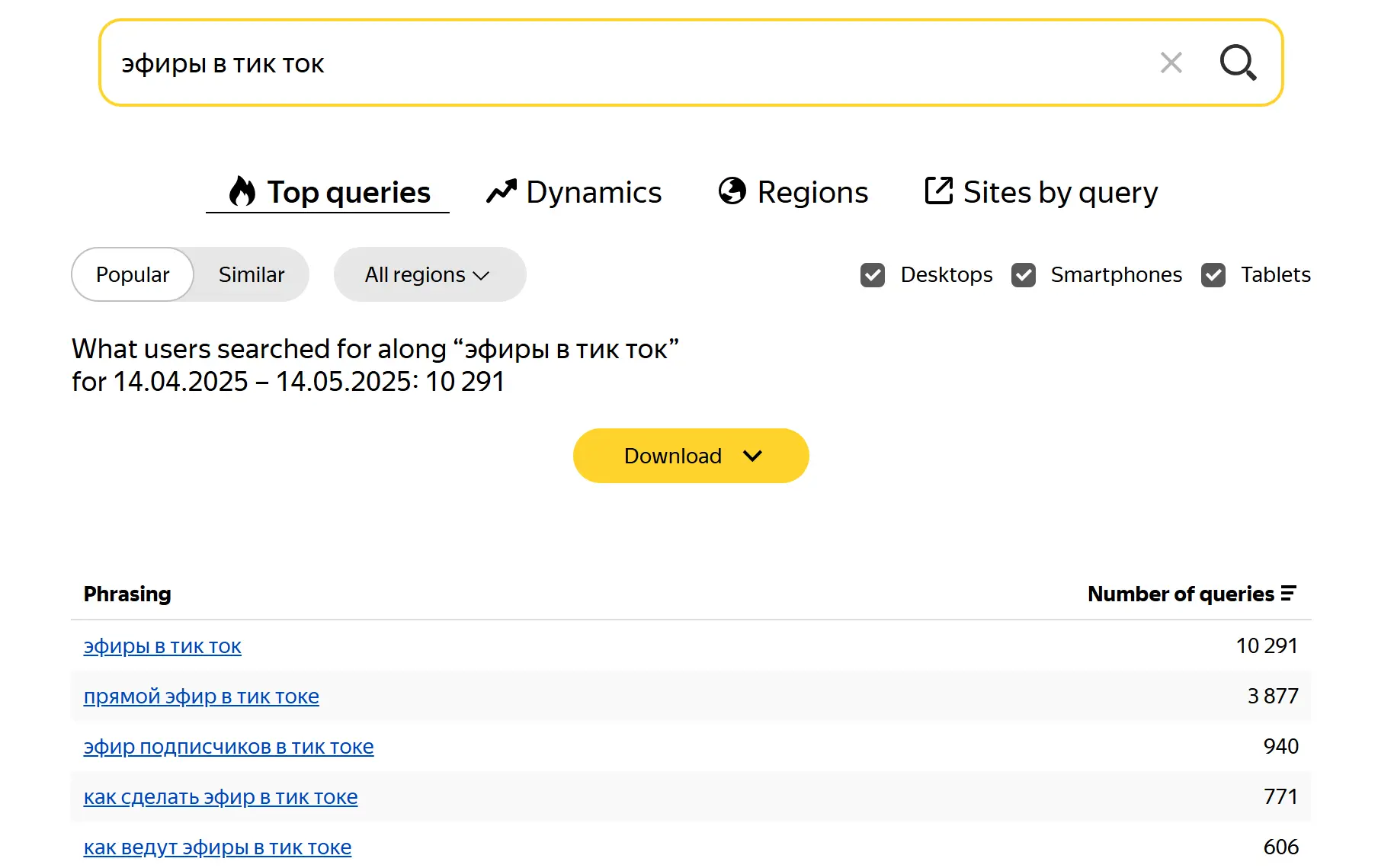Sort by Number of queries column header

click(1192, 594)
